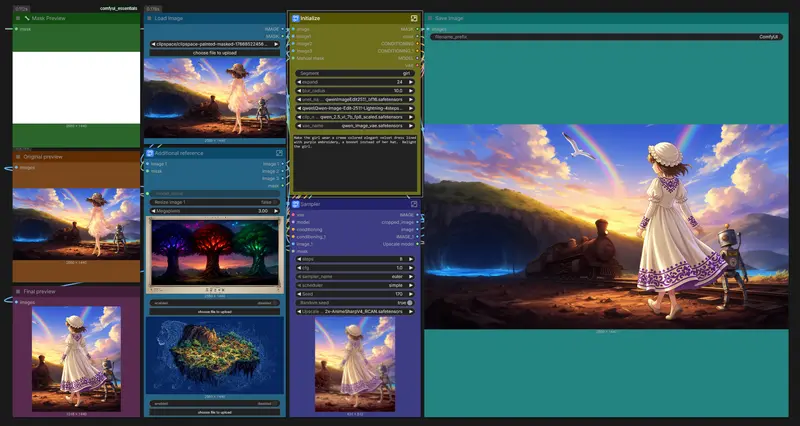Viewport: 800px width, 426px height.
Task: Click the Save Image node's header icon
Action: (x=431, y=19)
